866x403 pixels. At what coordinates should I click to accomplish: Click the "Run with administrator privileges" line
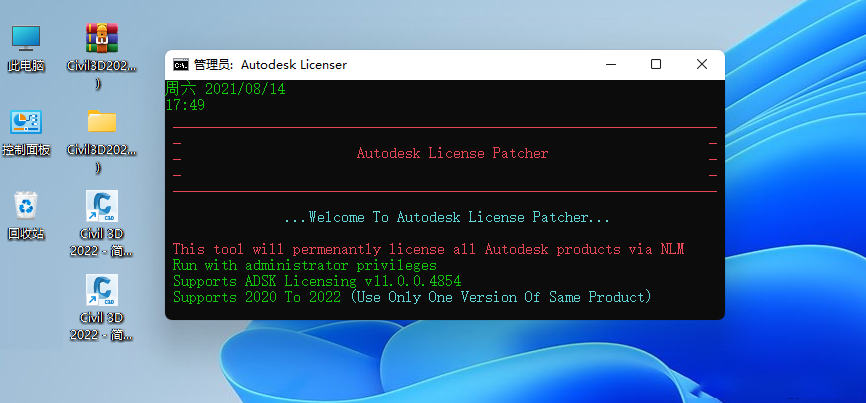tap(304, 265)
